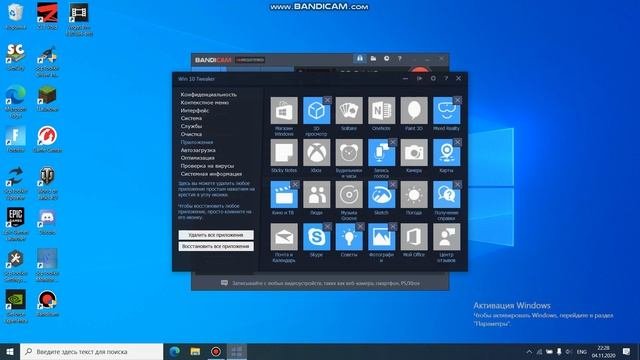The image size is (640, 360).
Task: Open the Система section
Action: point(191,118)
